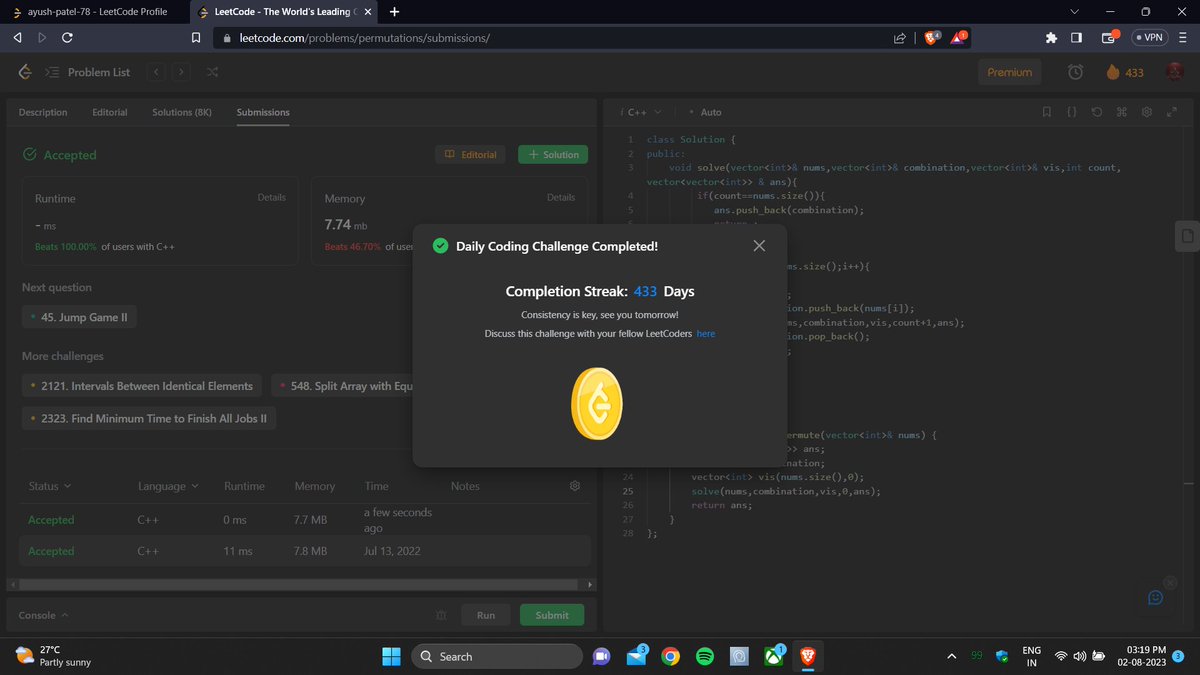1200x675 pixels.
Task: Open the user profile avatar menu
Action: tap(1175, 72)
